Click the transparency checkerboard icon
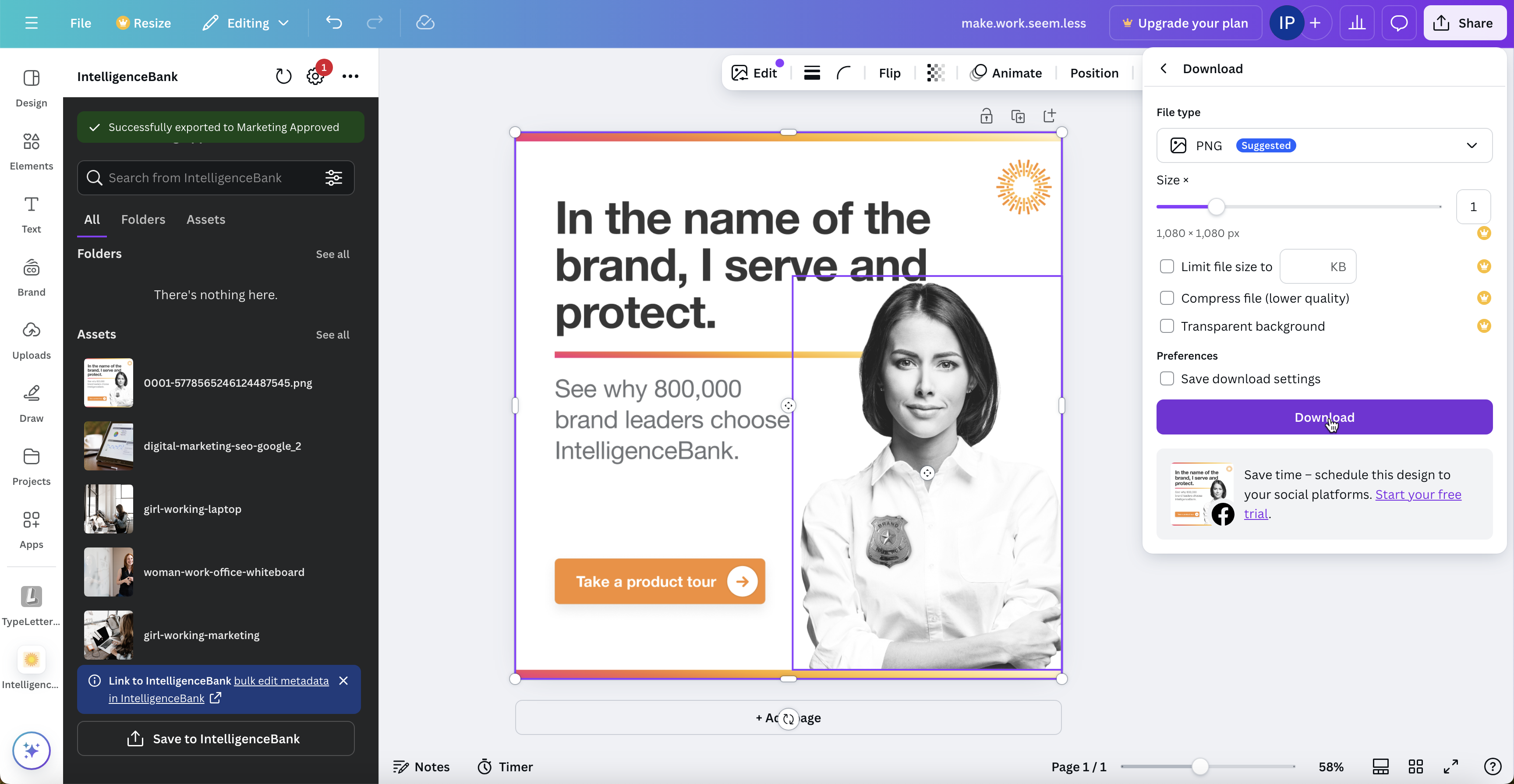Image resolution: width=1514 pixels, height=784 pixels. click(935, 73)
